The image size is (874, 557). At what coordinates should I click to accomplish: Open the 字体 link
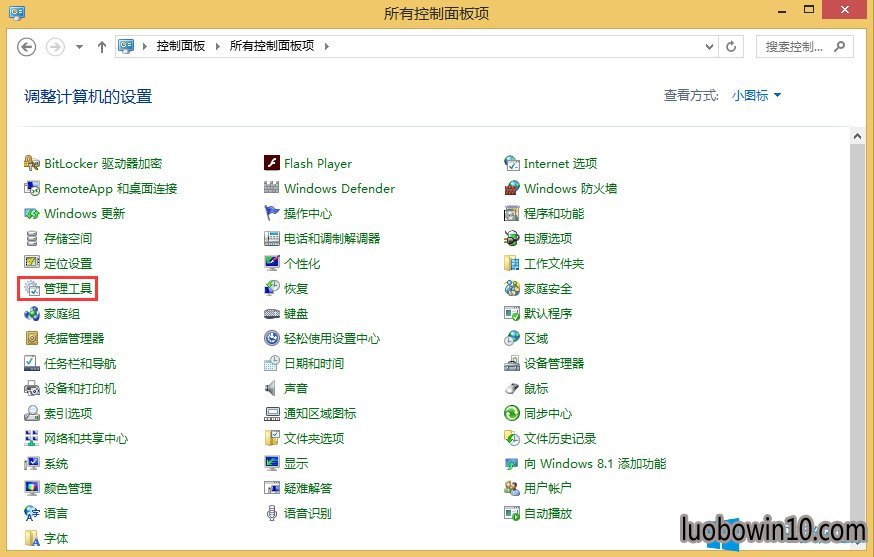tap(56, 539)
